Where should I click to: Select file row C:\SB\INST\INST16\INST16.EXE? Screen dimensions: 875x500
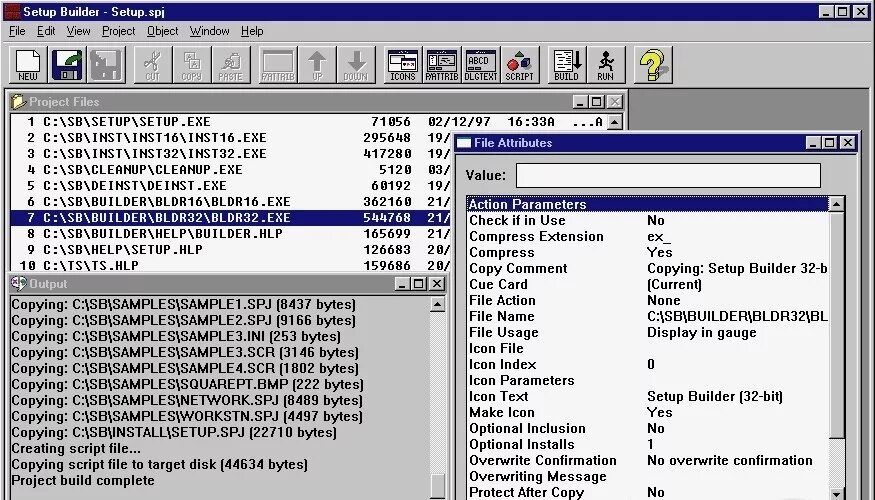point(230,138)
